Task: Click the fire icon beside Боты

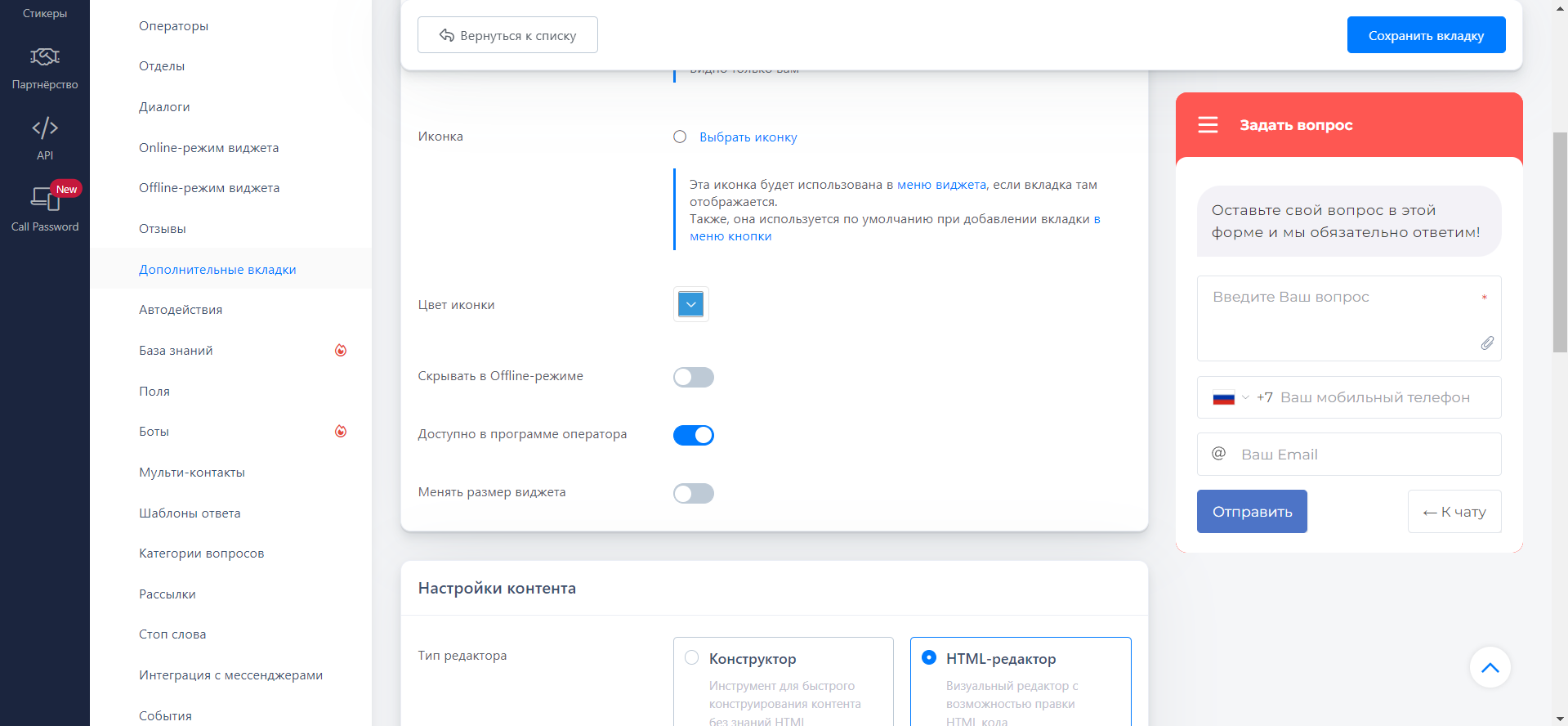Action: 341,432
